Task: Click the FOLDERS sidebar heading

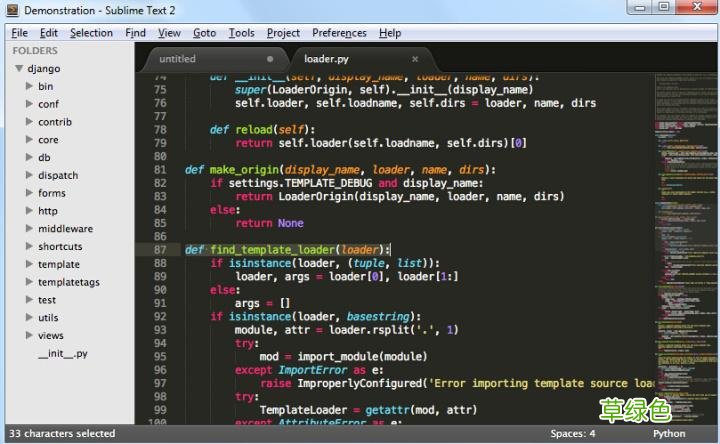Action: tap(35, 51)
